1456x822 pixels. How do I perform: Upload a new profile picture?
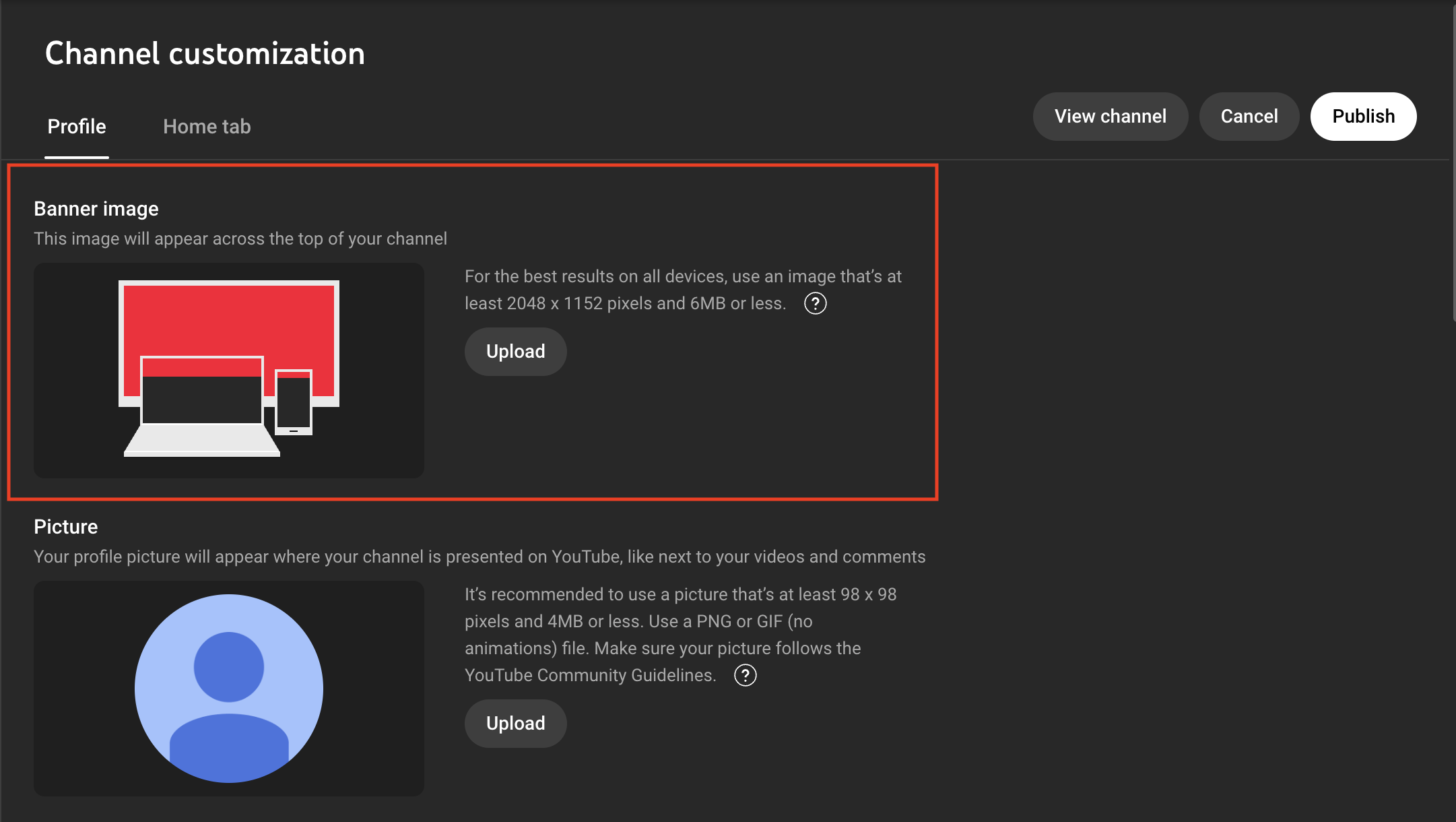(515, 724)
